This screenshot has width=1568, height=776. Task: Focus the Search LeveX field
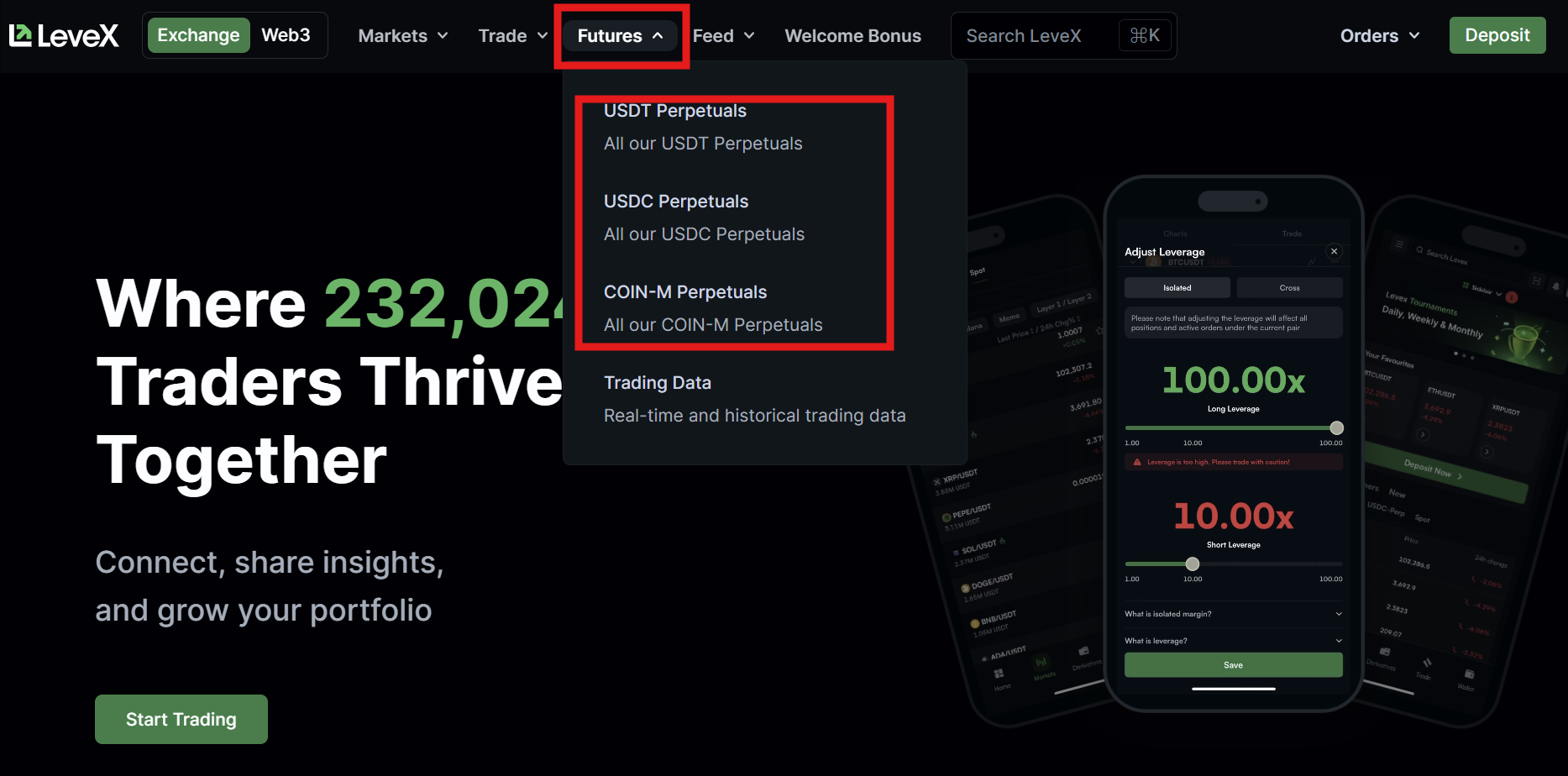coord(1063,35)
